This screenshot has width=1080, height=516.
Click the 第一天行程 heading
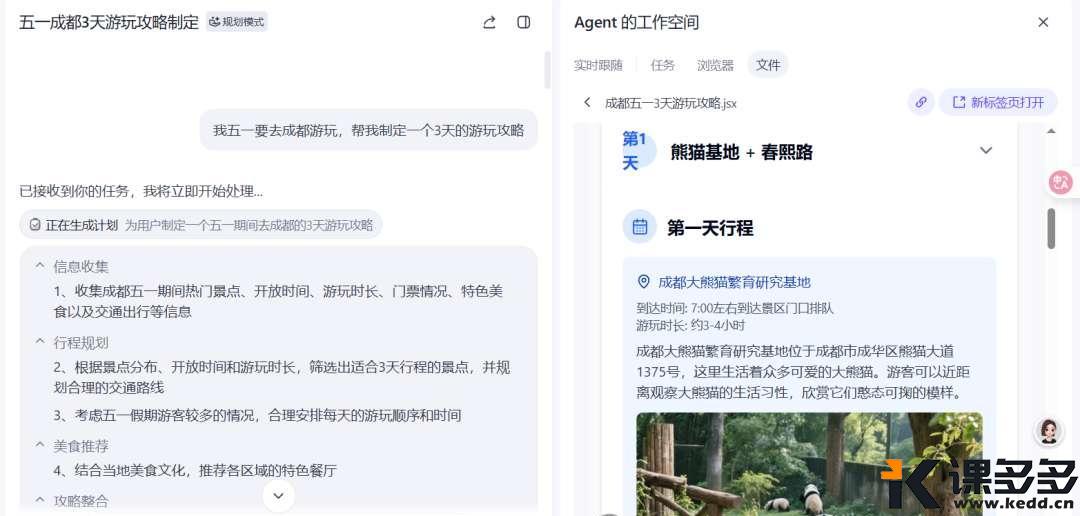pos(710,227)
